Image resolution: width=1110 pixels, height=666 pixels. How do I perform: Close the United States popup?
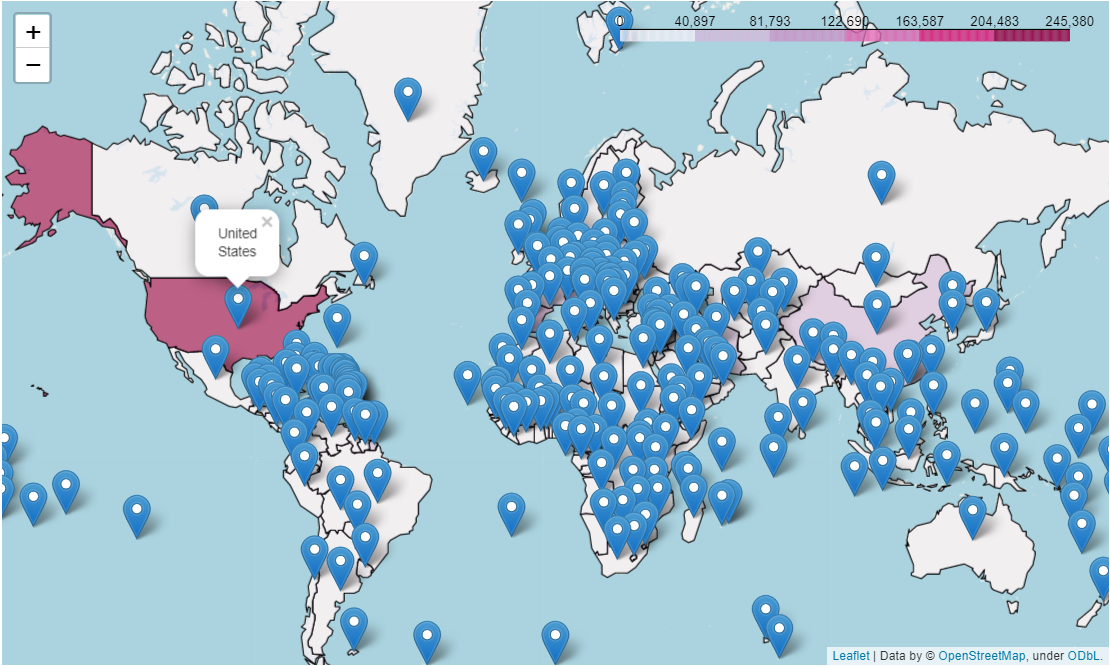coord(267,222)
